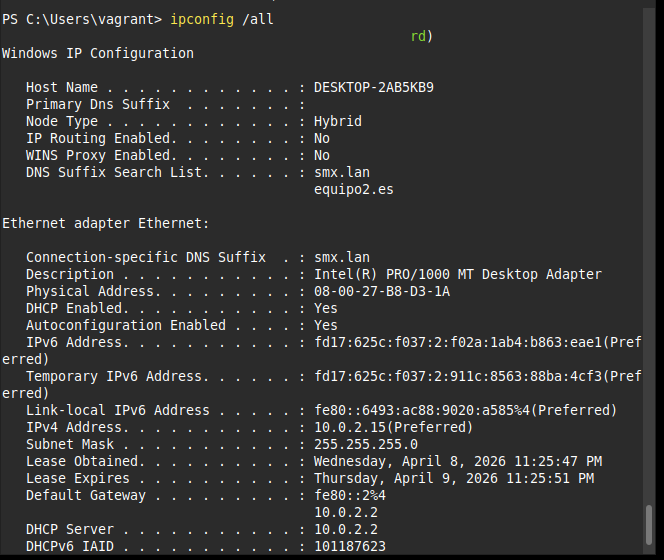The image size is (664, 560).
Task: Click the Node Type value 'Hybrid'
Action: 337,121
